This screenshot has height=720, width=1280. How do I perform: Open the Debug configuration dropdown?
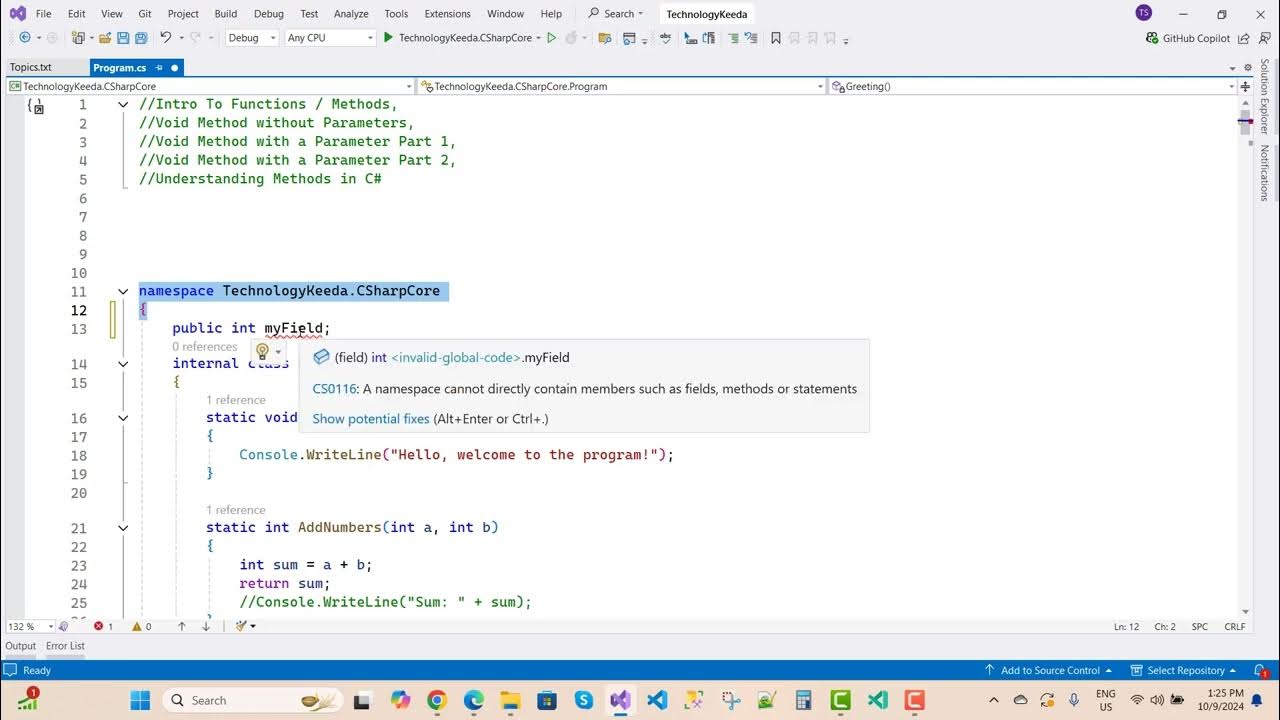[252, 38]
